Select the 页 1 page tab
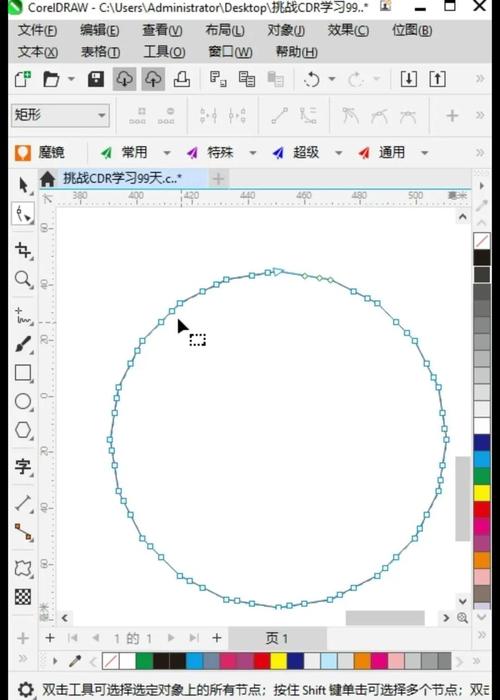Viewport: 500px width, 700px height. [x=277, y=638]
